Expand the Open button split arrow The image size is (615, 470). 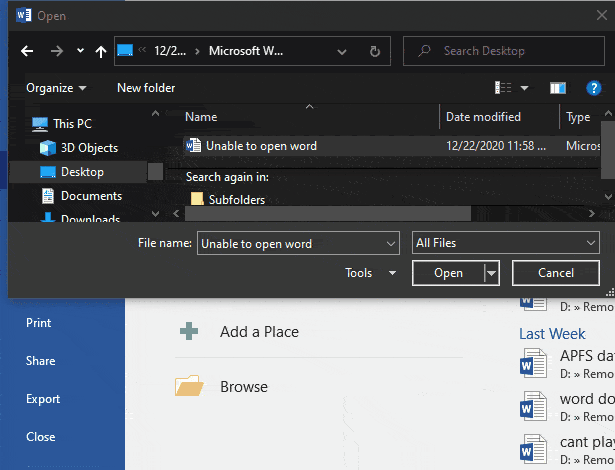click(x=491, y=273)
